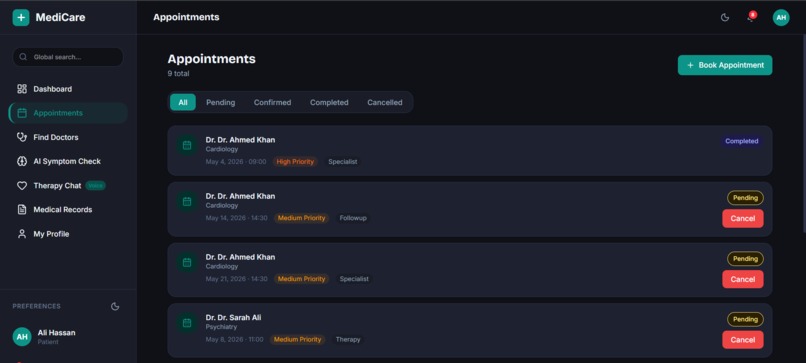Click calendar icon on Dr. Sarah Ali appointment

click(x=187, y=323)
